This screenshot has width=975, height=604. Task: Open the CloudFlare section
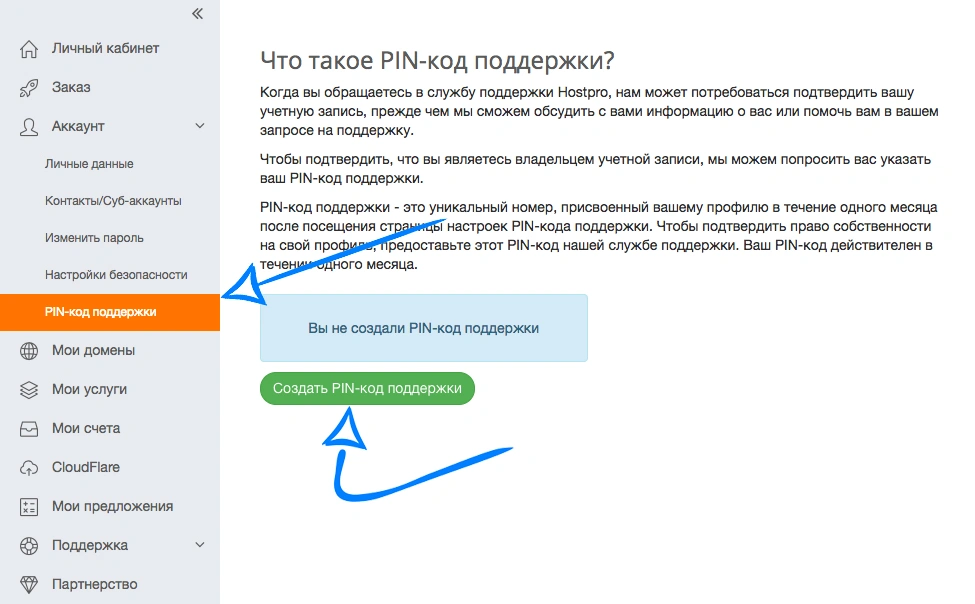tap(86, 467)
